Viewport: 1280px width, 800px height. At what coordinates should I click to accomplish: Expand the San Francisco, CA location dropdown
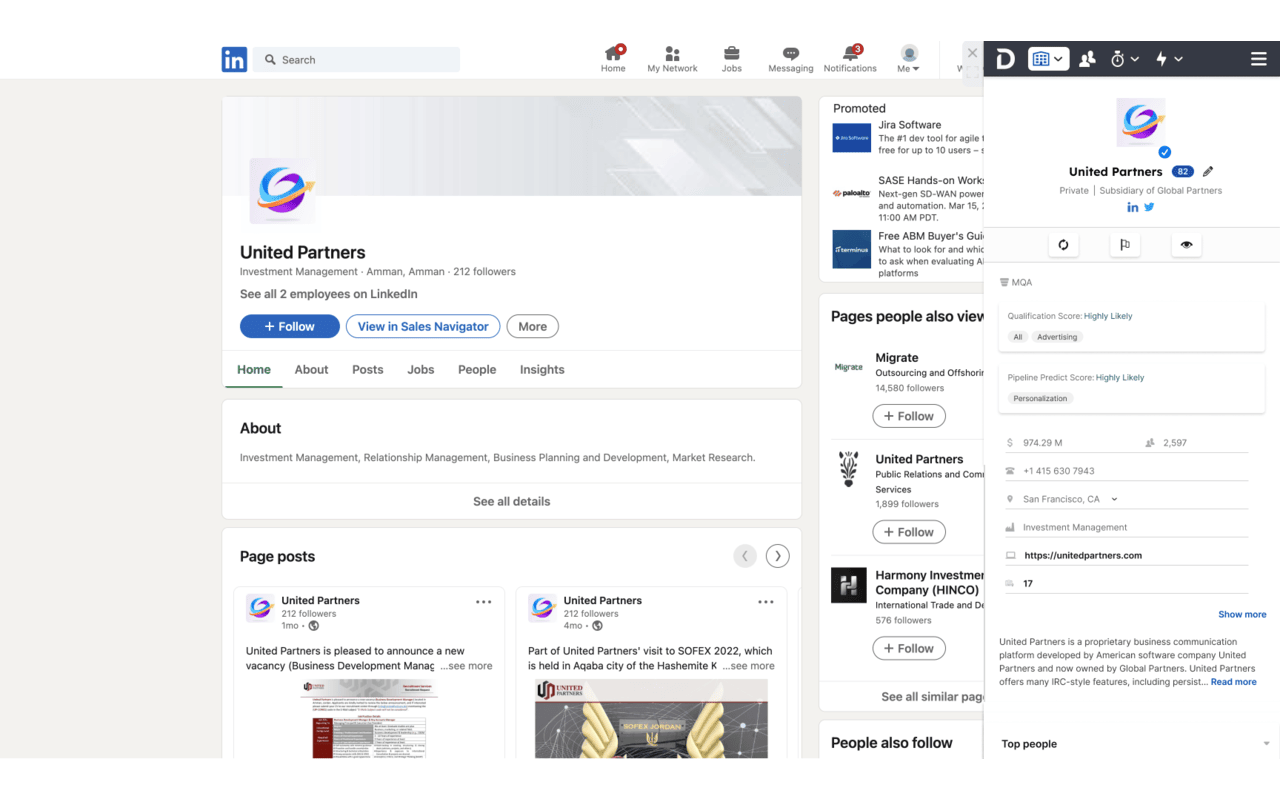(1114, 499)
